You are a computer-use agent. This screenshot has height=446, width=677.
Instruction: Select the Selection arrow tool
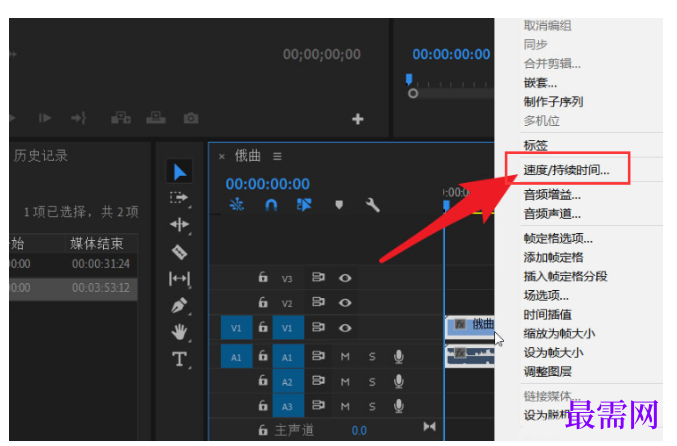click(x=179, y=172)
